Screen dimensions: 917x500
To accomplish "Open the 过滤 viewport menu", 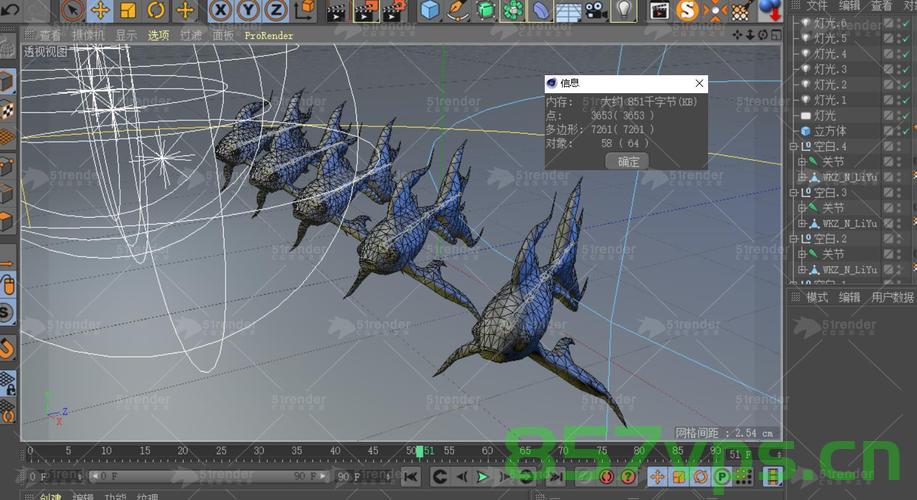I will coord(191,36).
